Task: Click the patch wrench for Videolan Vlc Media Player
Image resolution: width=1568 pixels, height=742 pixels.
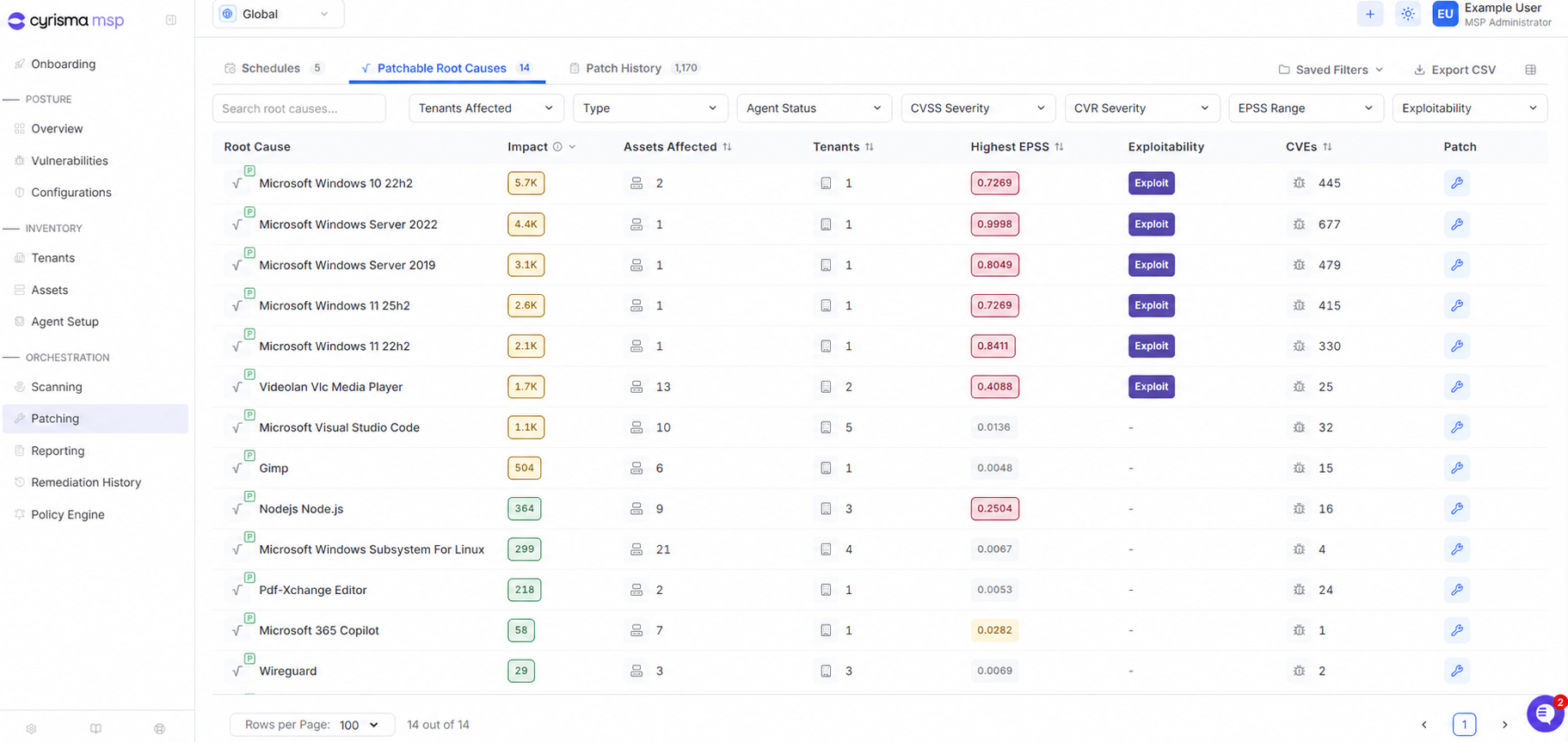Action: click(x=1456, y=387)
